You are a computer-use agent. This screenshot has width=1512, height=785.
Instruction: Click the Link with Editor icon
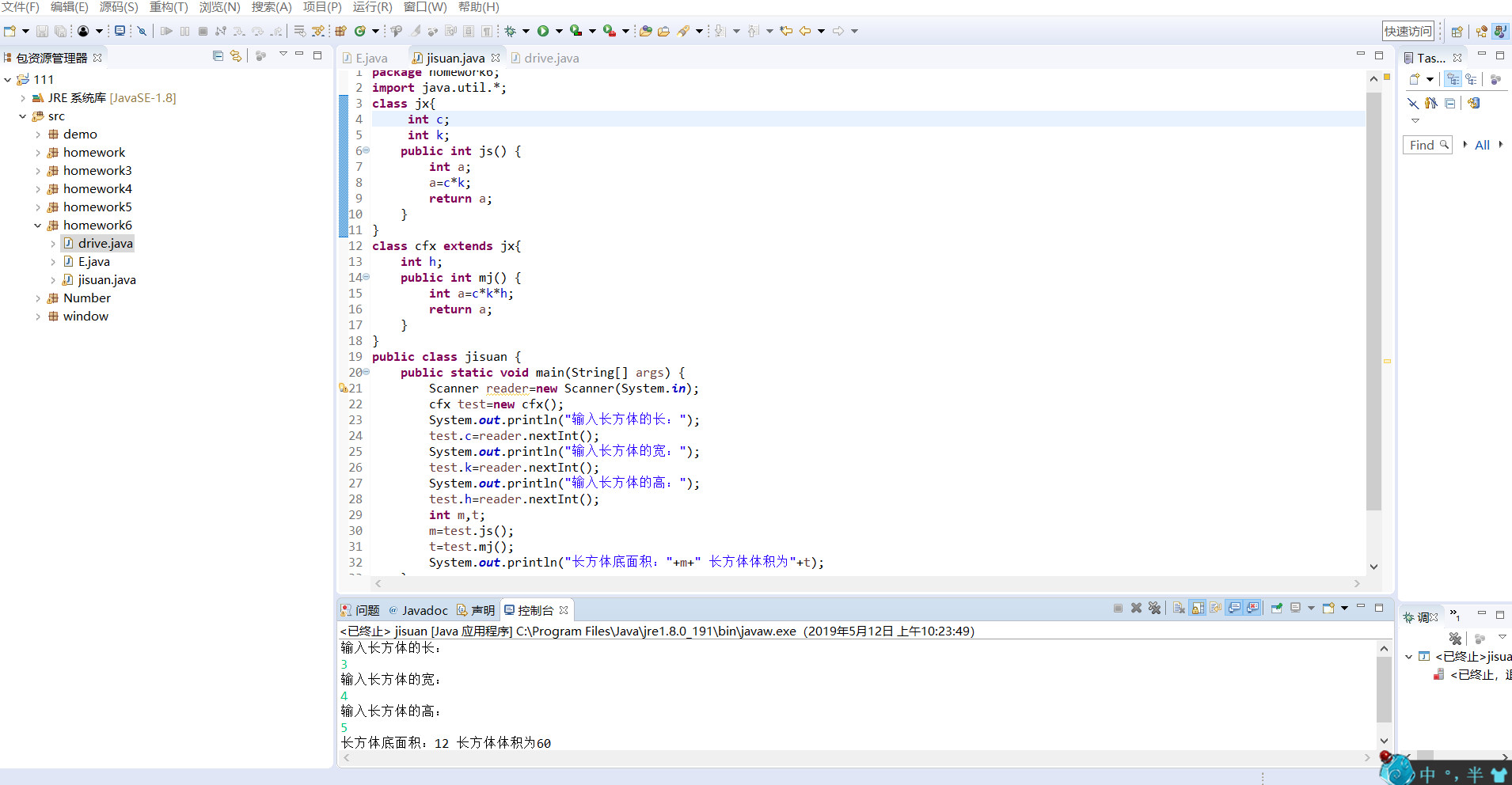[x=236, y=55]
